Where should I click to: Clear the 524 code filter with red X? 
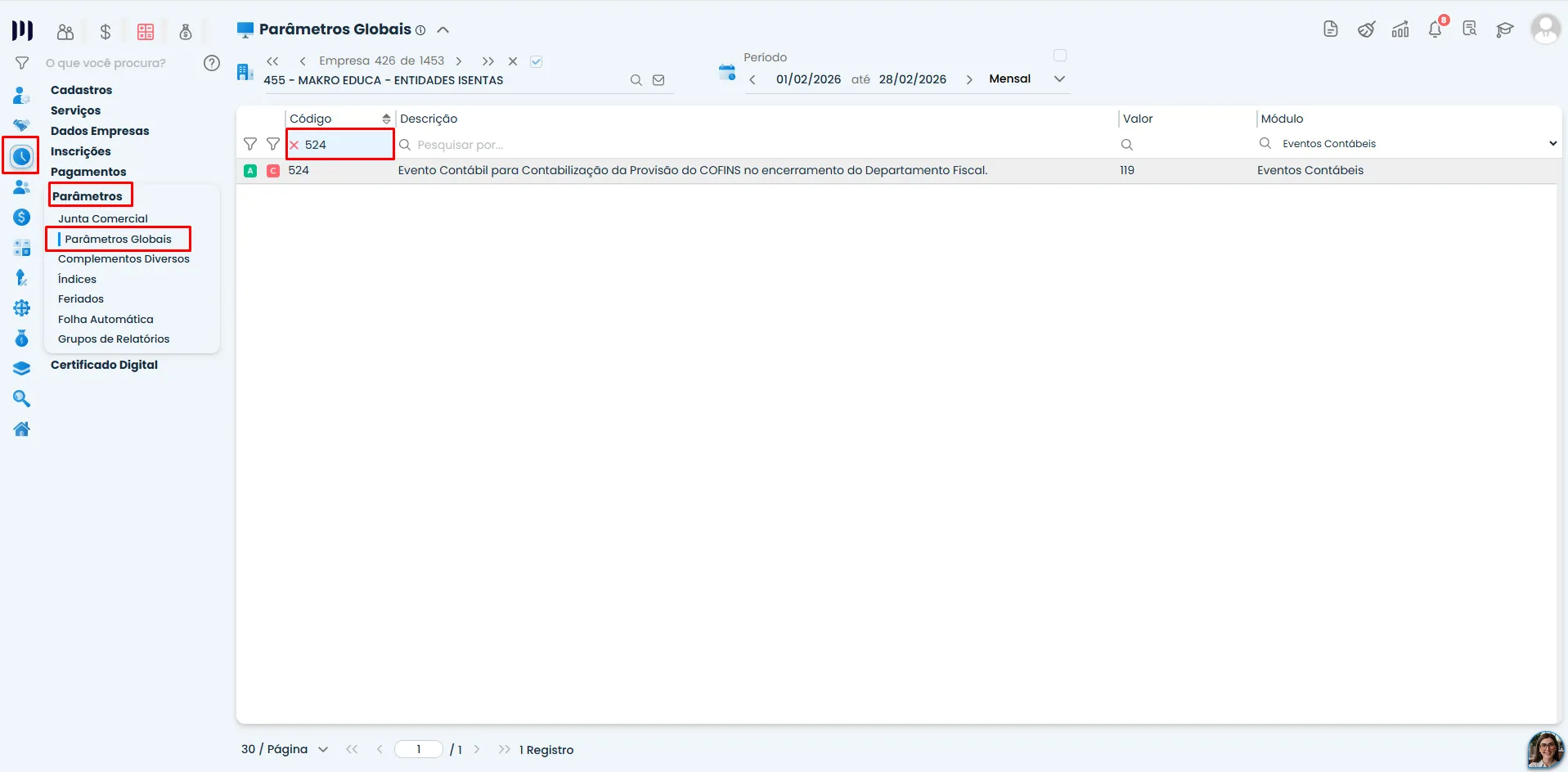click(294, 145)
